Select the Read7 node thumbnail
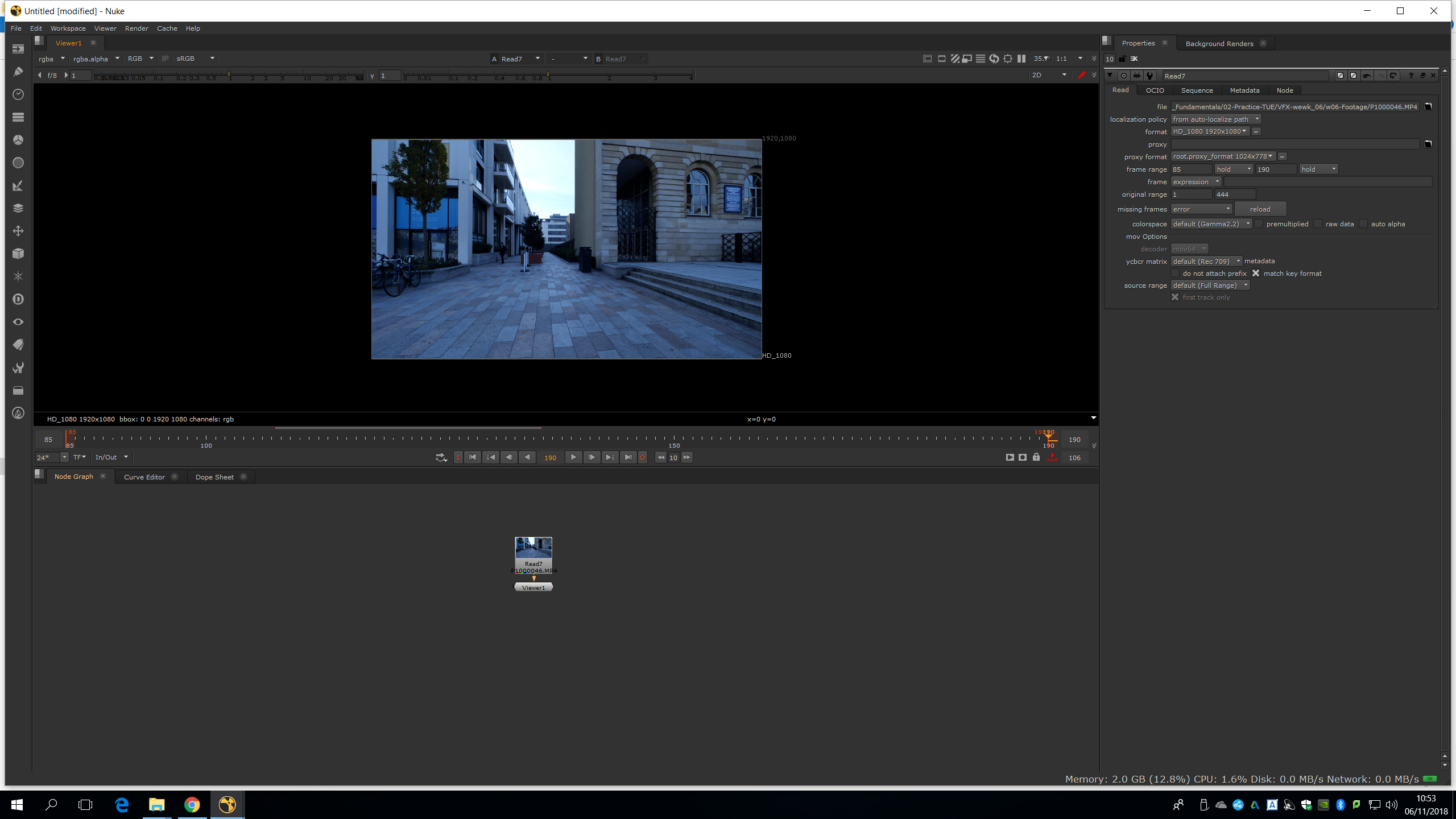This screenshot has height=819, width=1456. click(533, 548)
